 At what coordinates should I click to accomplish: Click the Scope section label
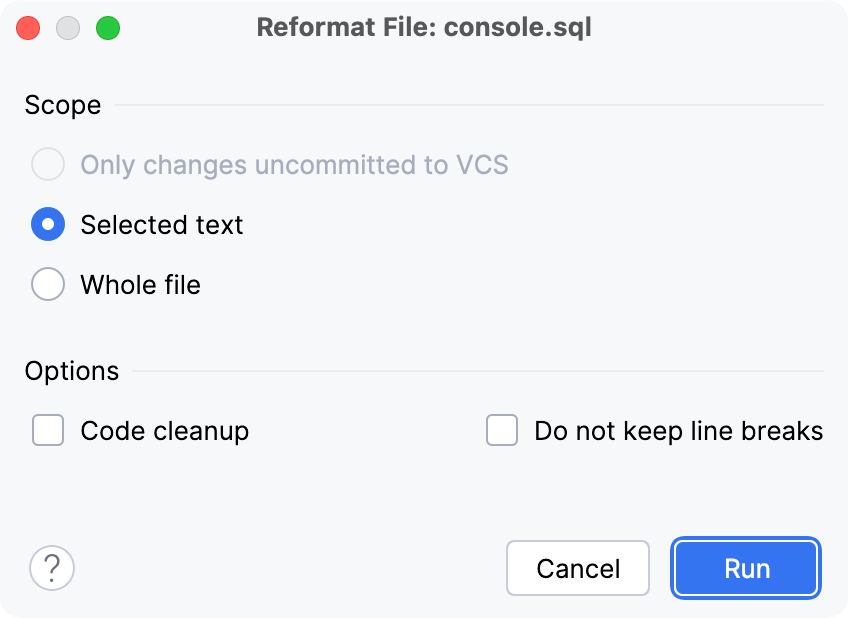click(x=62, y=104)
